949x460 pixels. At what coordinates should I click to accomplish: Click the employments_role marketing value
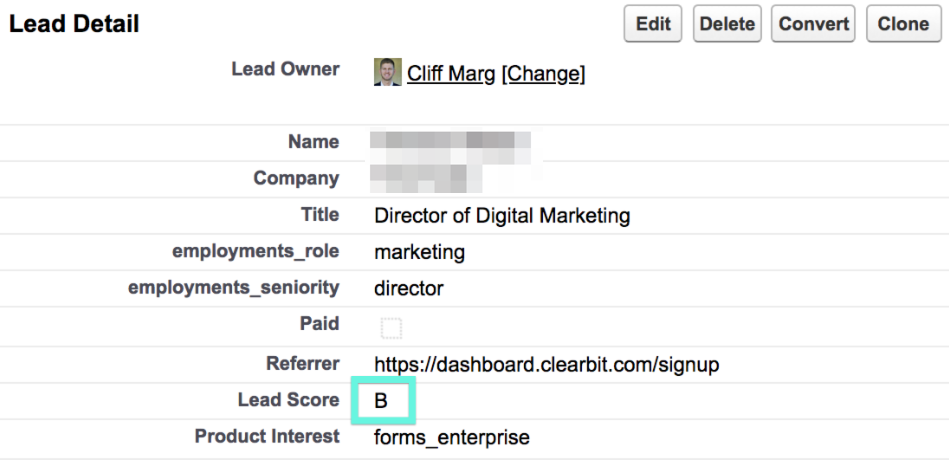(x=419, y=252)
